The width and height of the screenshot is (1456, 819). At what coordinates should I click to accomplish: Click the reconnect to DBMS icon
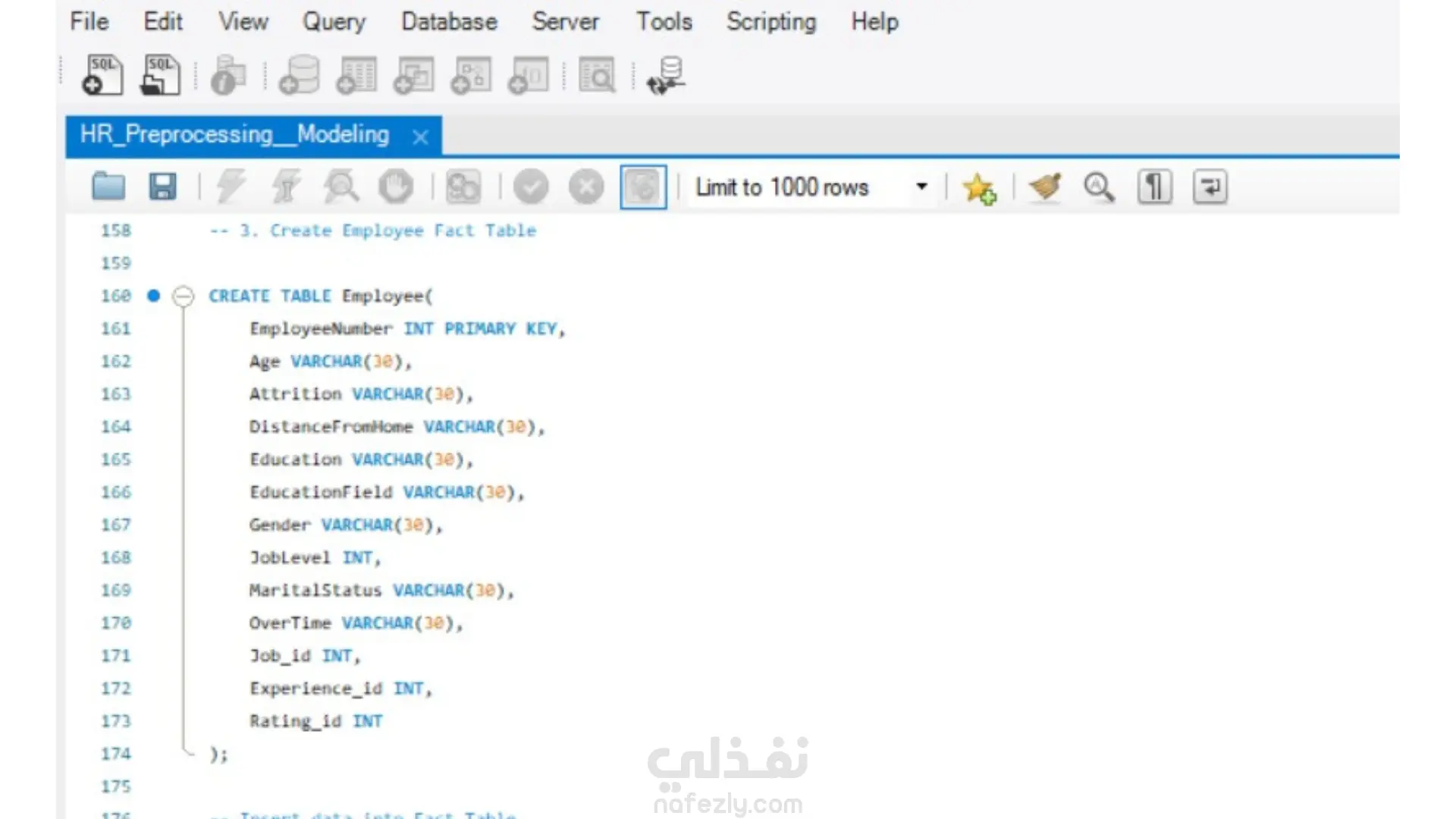(666, 75)
